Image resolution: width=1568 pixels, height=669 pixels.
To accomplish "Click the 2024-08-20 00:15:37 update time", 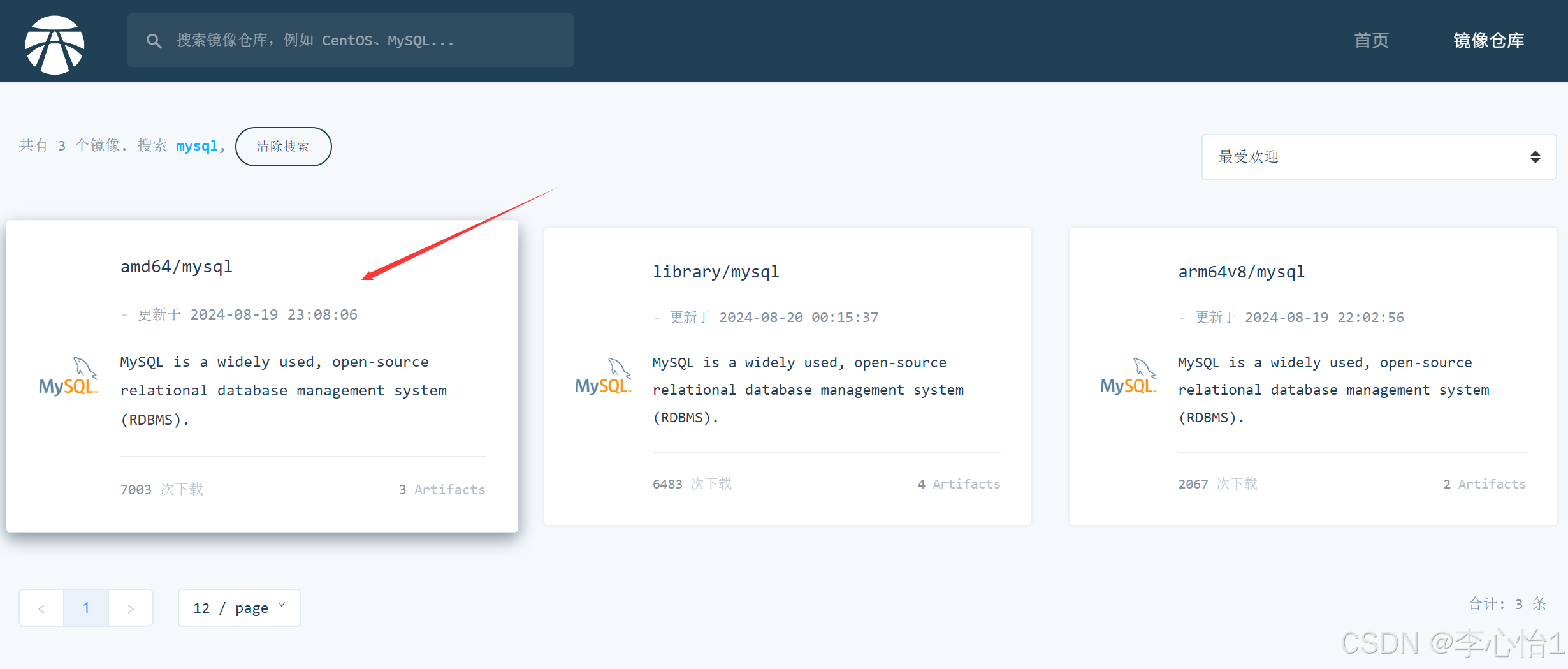I will point(799,317).
